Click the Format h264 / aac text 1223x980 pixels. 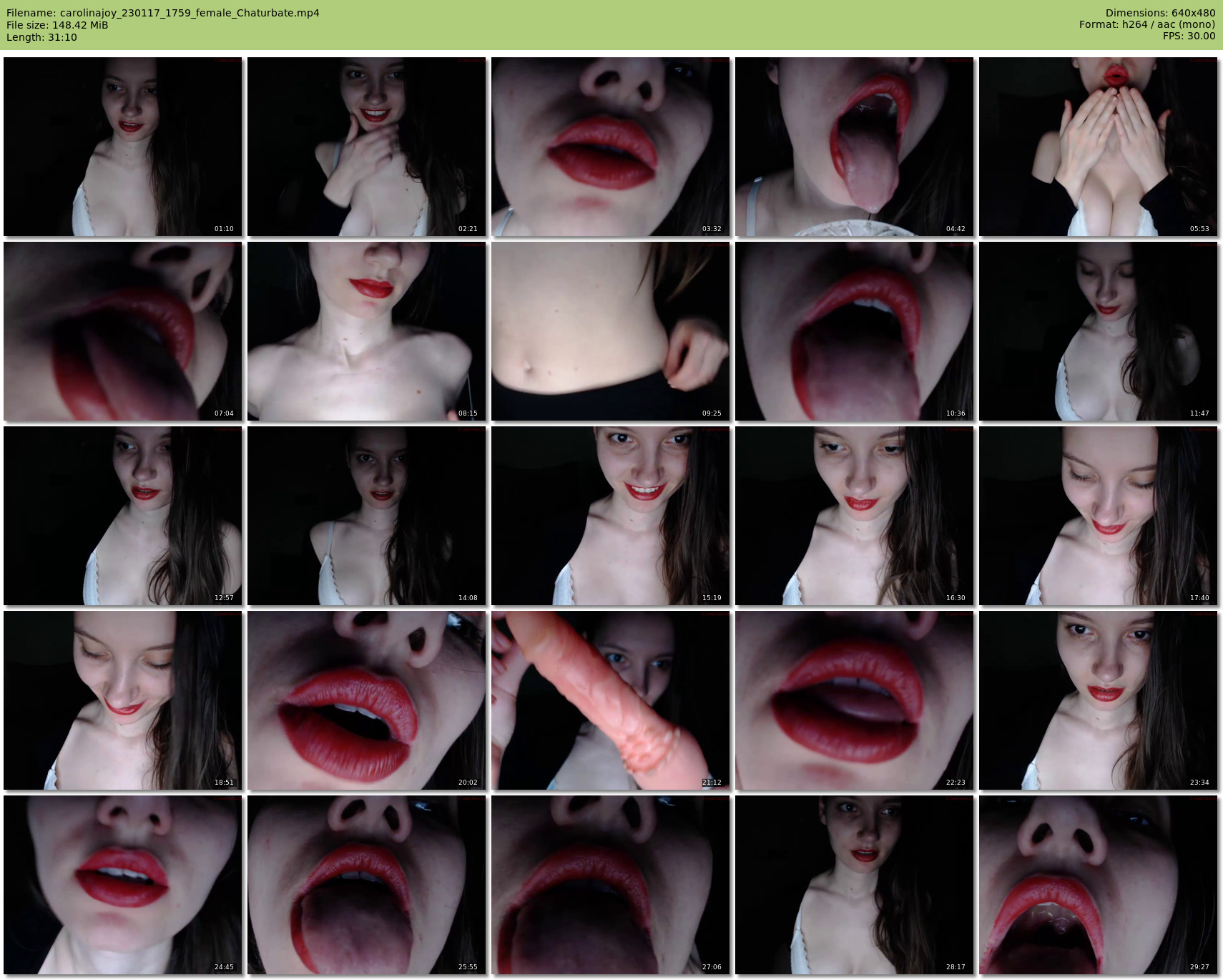(x=1147, y=24)
